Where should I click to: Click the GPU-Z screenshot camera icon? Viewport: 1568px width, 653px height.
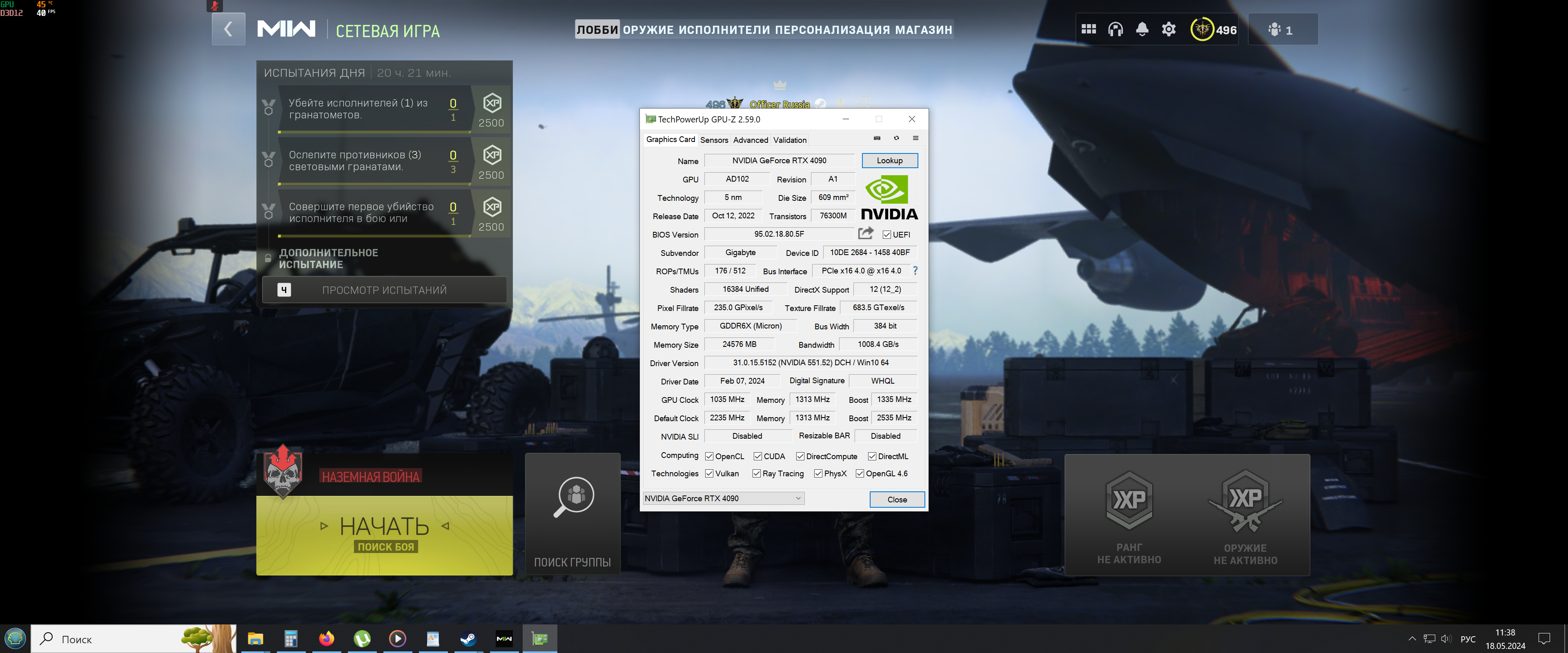(877, 138)
